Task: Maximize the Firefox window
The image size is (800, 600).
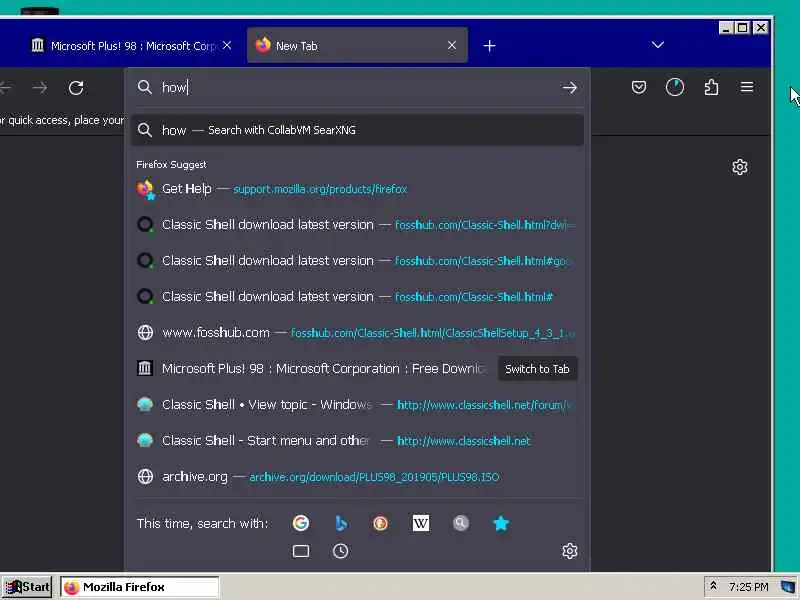Action: [743, 28]
